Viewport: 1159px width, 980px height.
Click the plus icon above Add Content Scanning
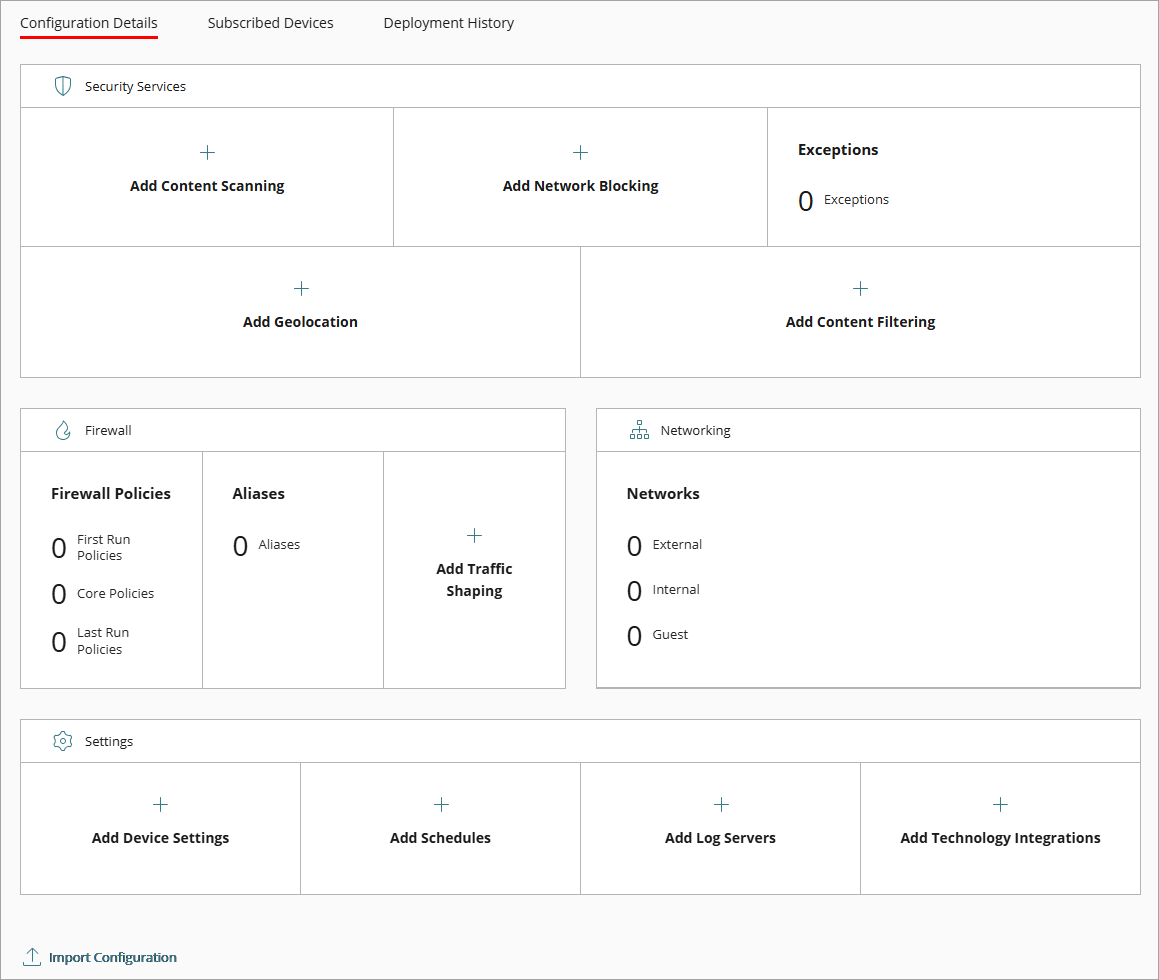point(206,152)
